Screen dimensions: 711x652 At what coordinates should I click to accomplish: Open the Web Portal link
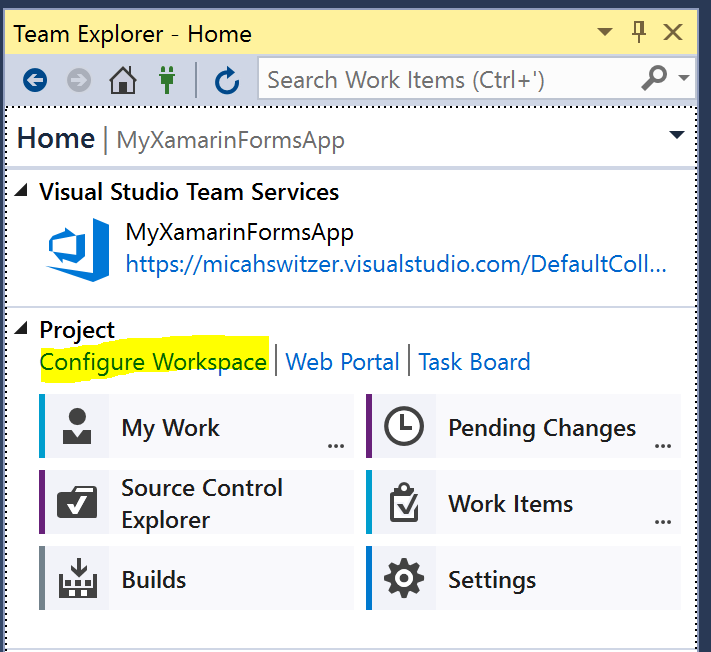342,361
